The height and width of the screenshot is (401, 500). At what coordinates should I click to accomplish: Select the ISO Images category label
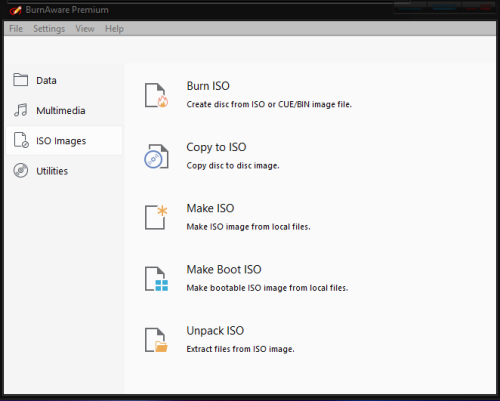pyautogui.click(x=61, y=141)
